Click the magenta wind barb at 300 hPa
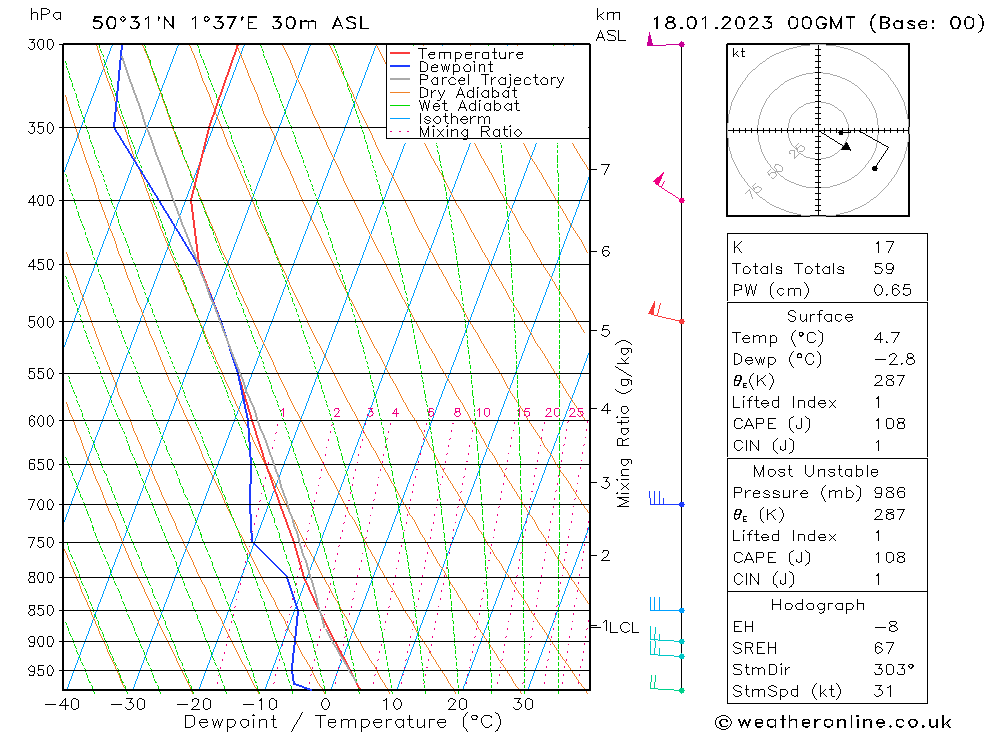 tap(665, 41)
